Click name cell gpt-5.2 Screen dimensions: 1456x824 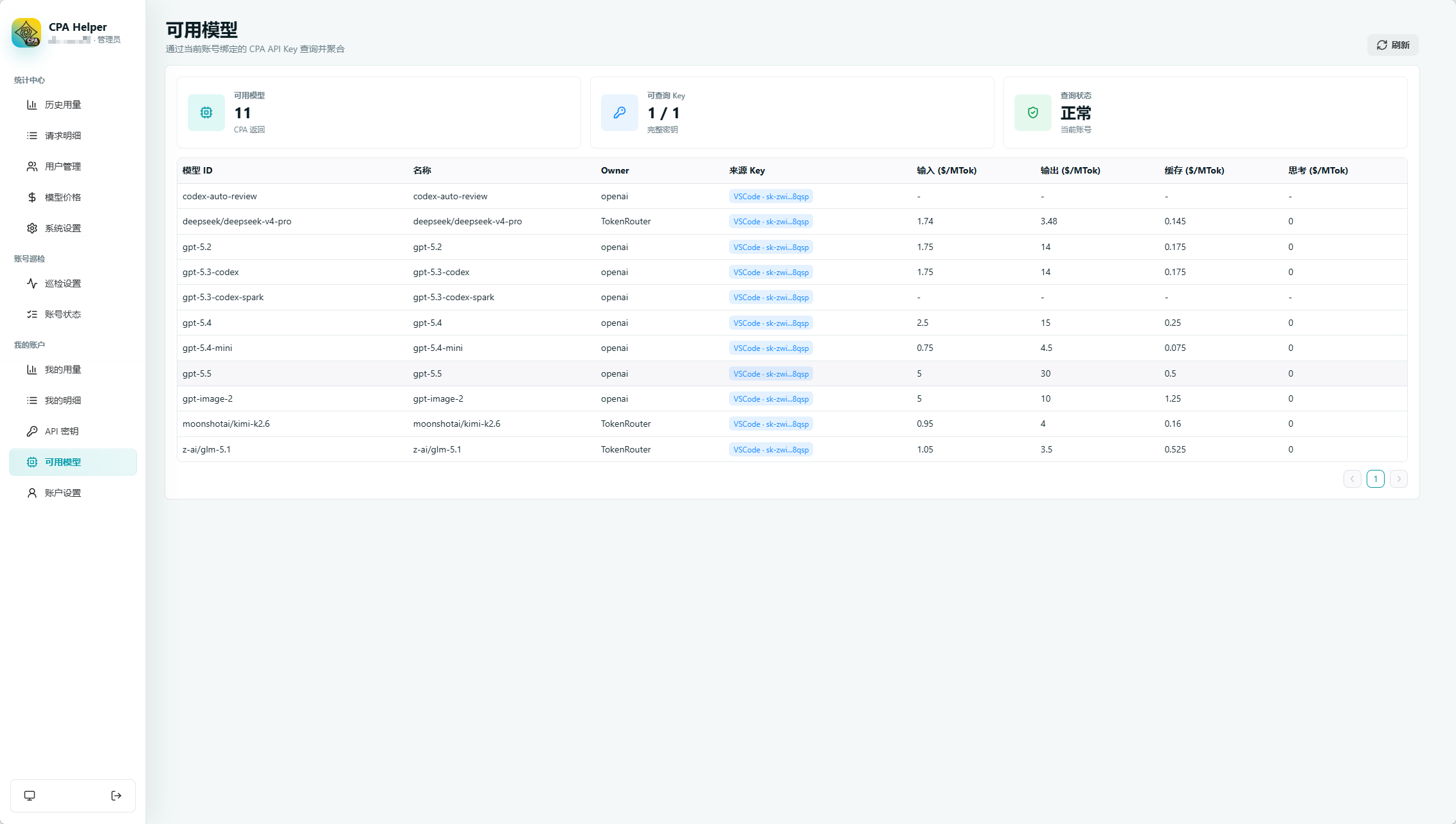pyautogui.click(x=427, y=247)
